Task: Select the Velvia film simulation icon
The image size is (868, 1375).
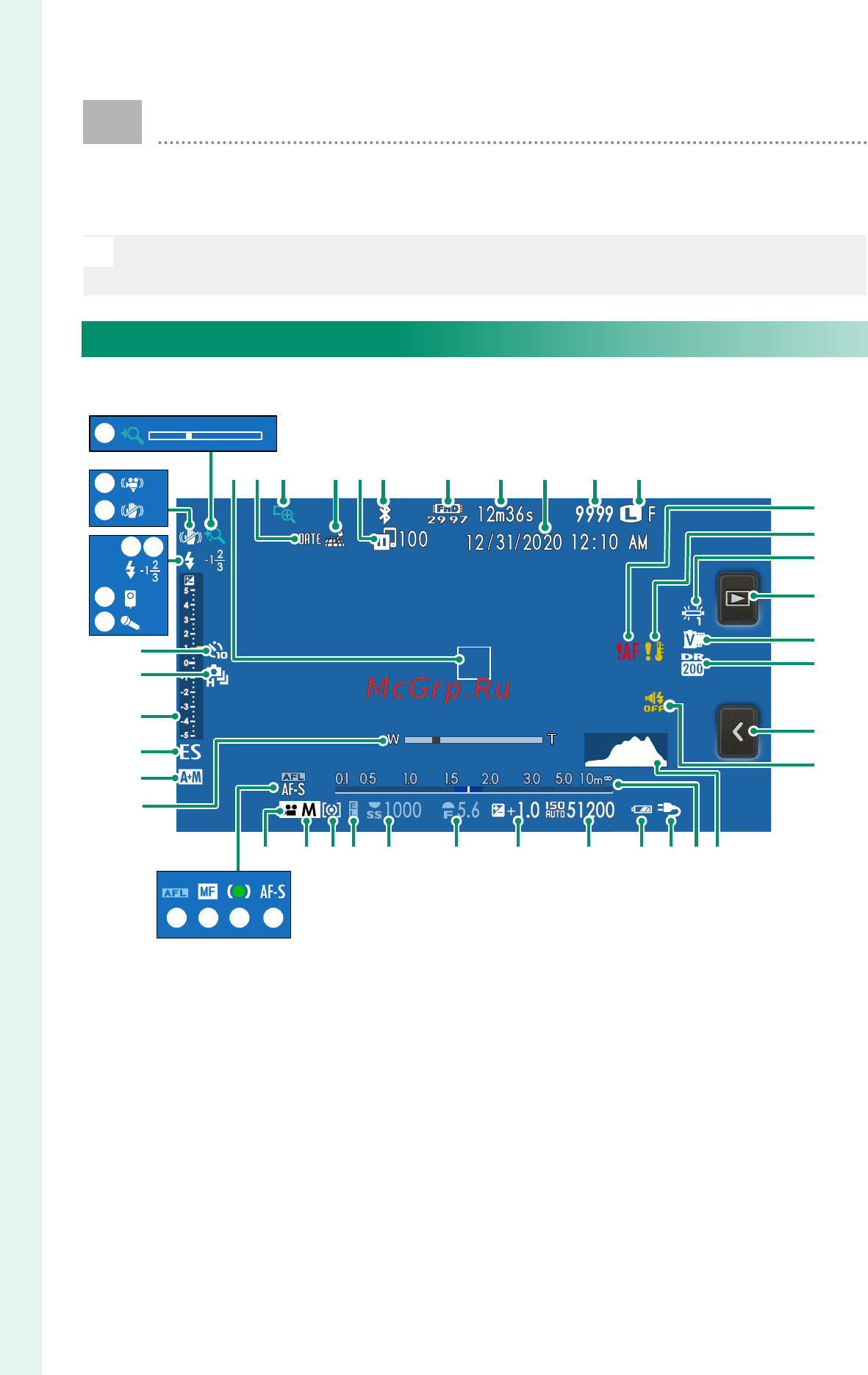Action: click(x=693, y=639)
